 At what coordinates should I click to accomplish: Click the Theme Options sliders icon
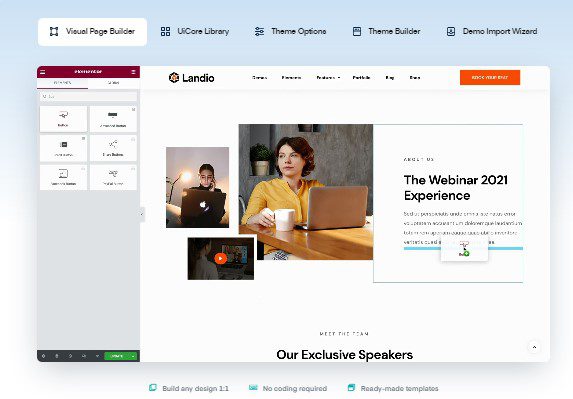click(259, 31)
